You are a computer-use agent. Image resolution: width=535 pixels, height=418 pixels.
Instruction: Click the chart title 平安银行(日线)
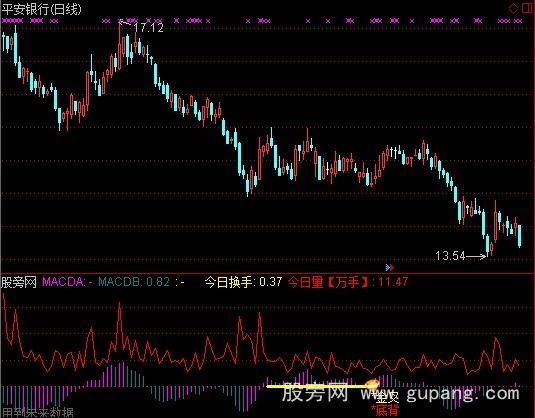[42, 9]
